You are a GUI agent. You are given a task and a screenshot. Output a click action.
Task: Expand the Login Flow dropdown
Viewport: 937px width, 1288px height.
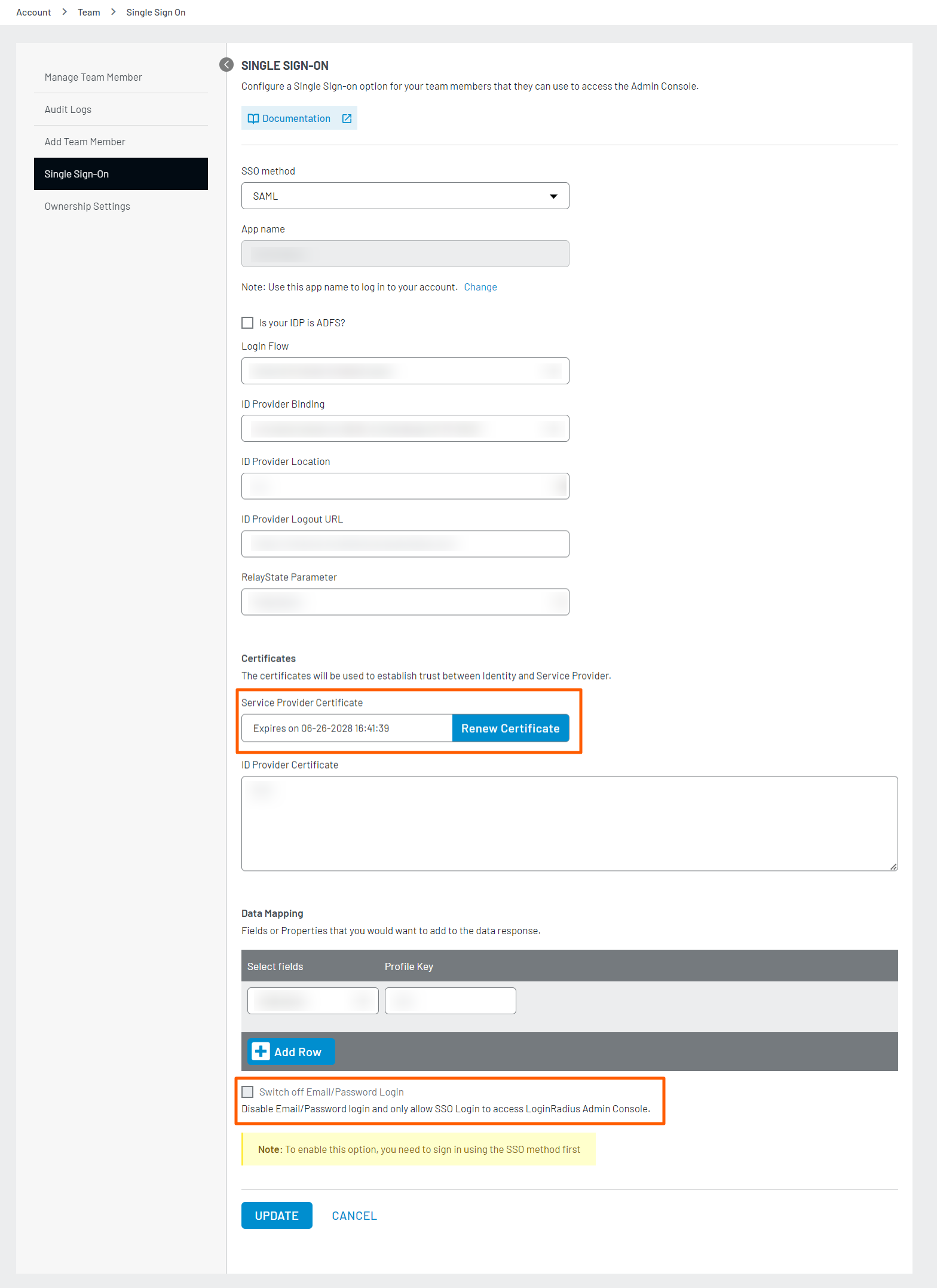tap(405, 371)
